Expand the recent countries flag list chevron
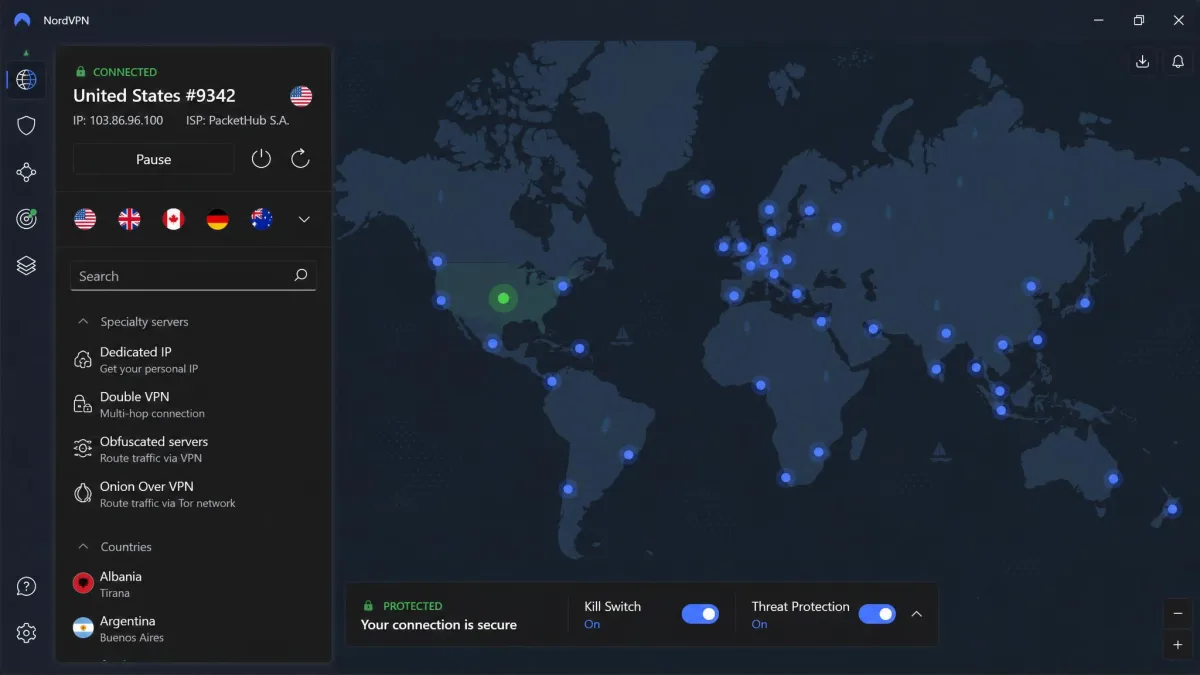The height and width of the screenshot is (675, 1200). click(x=305, y=219)
